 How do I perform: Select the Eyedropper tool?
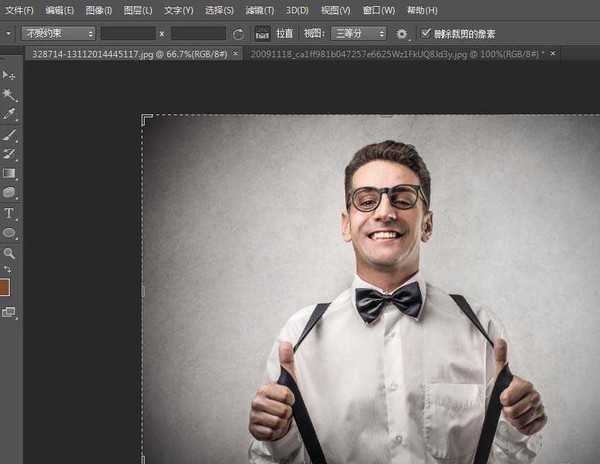pyautogui.click(x=9, y=114)
